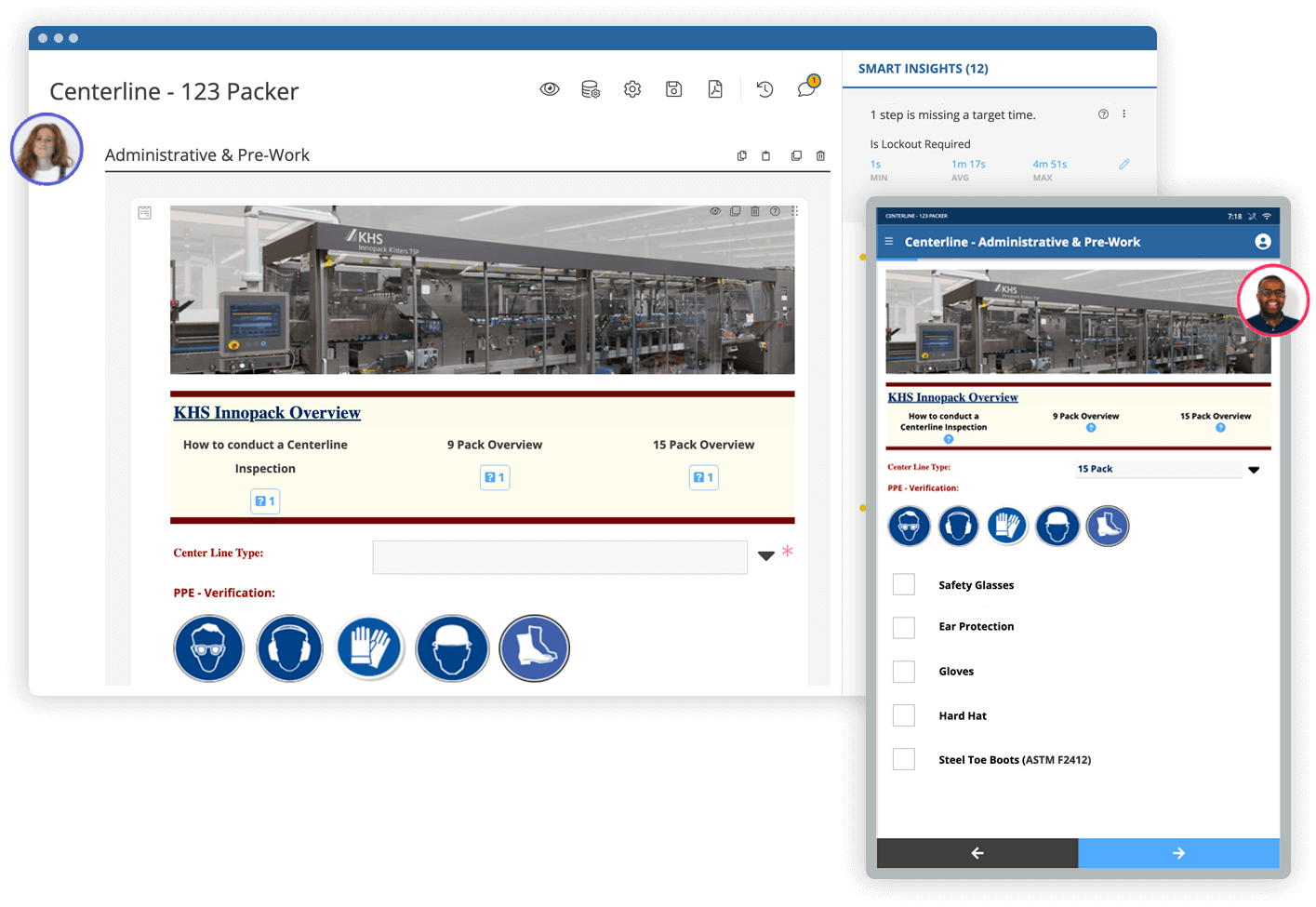
Task: Open the tablet hamburger menu
Action: pyautogui.click(x=889, y=241)
